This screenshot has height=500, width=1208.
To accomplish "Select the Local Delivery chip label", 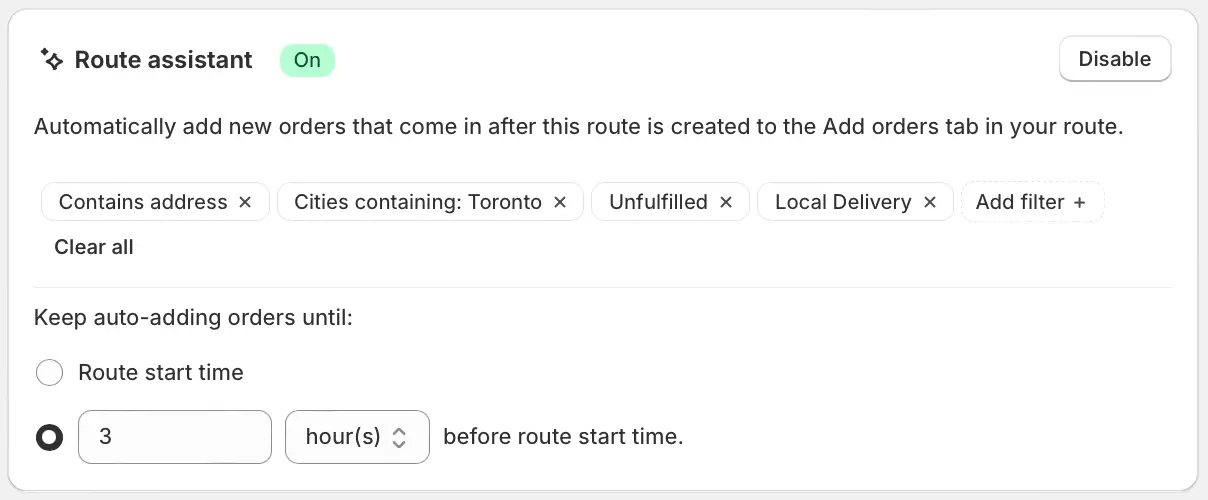I will [843, 202].
